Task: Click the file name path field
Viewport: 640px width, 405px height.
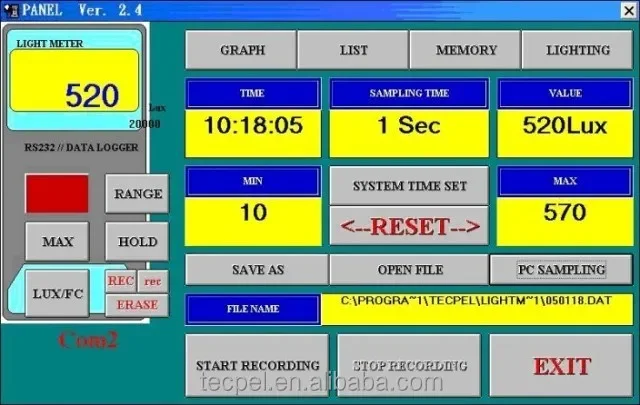Action: click(477, 309)
